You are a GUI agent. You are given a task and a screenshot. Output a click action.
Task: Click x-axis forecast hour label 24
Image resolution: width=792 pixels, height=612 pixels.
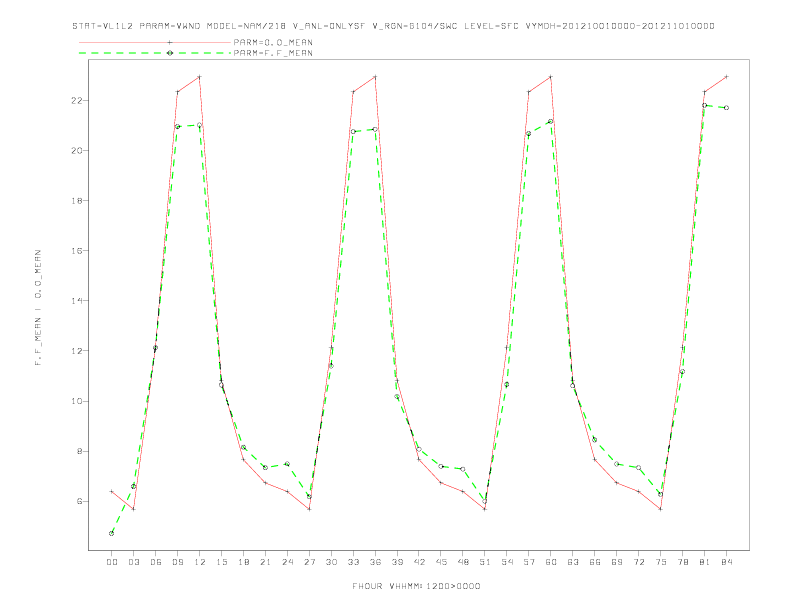287,562
